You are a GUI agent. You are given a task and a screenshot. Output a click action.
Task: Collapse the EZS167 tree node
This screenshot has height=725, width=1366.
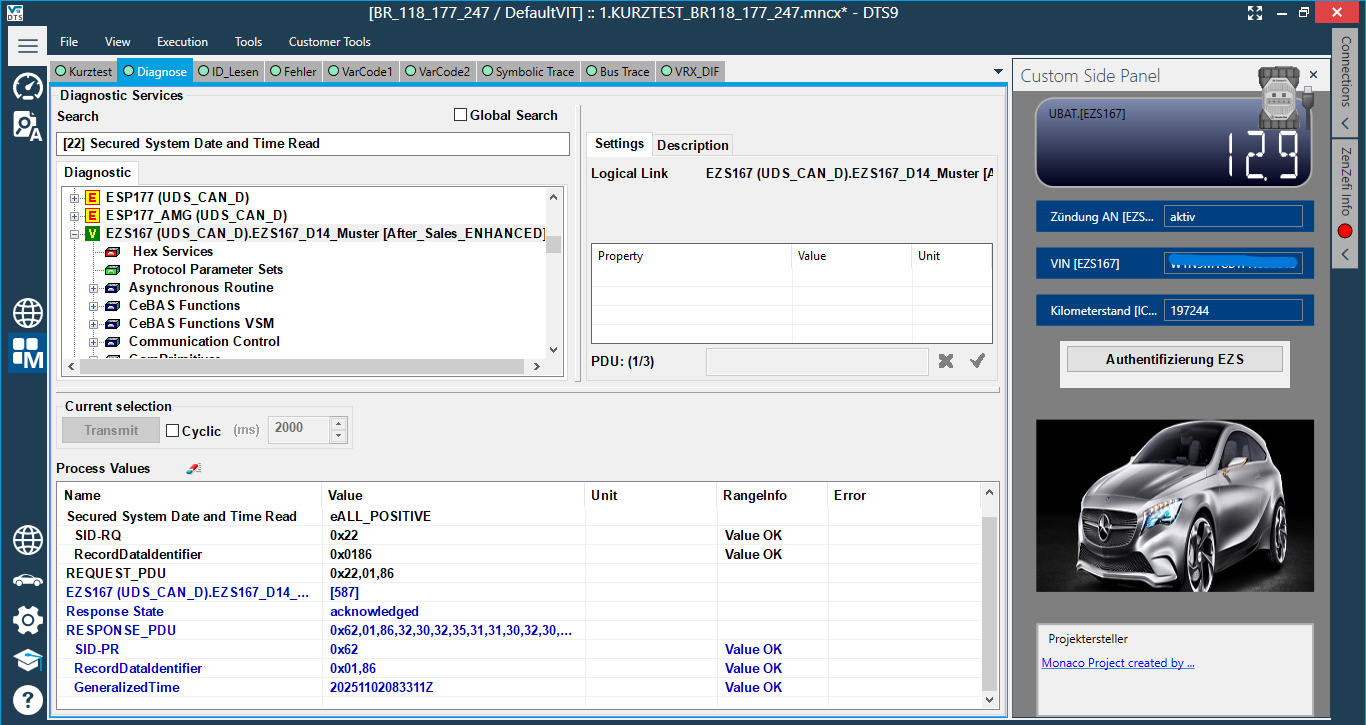click(x=75, y=234)
